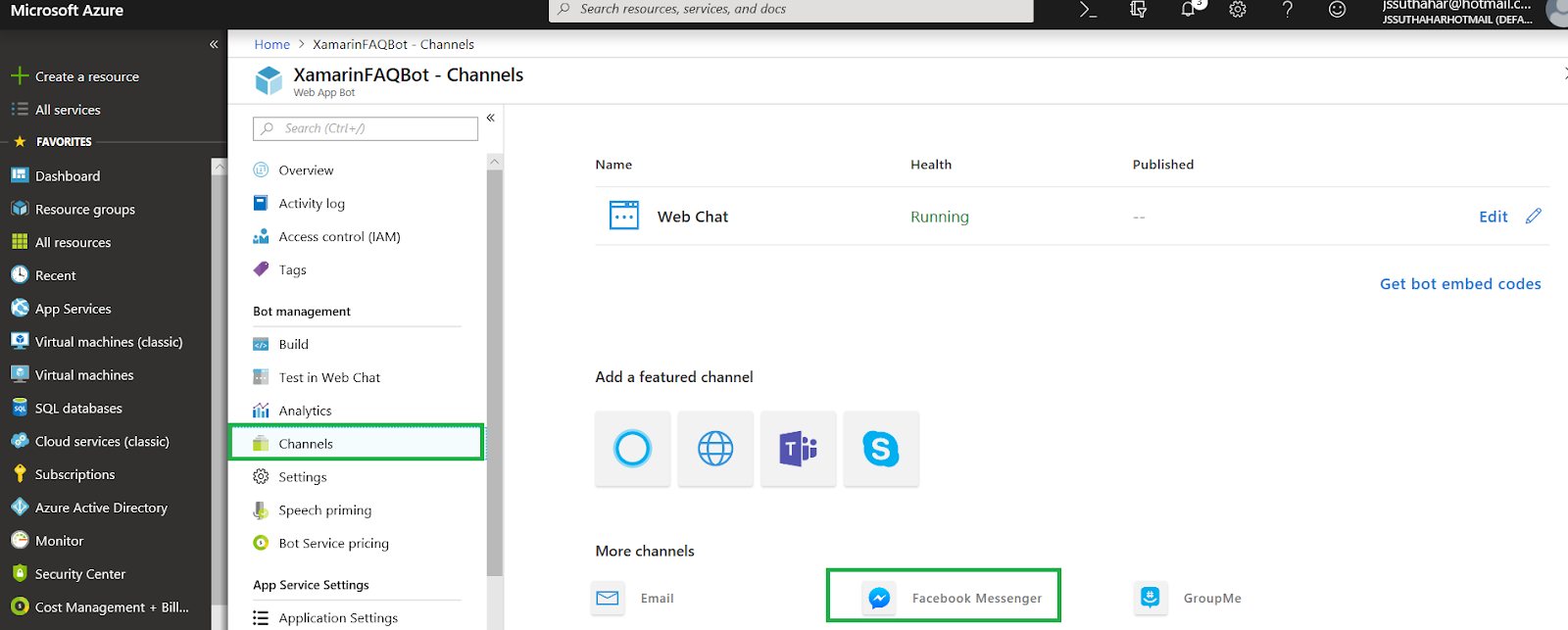Click the Azure Active Directory icon
The height and width of the screenshot is (630, 1568).
(20, 508)
